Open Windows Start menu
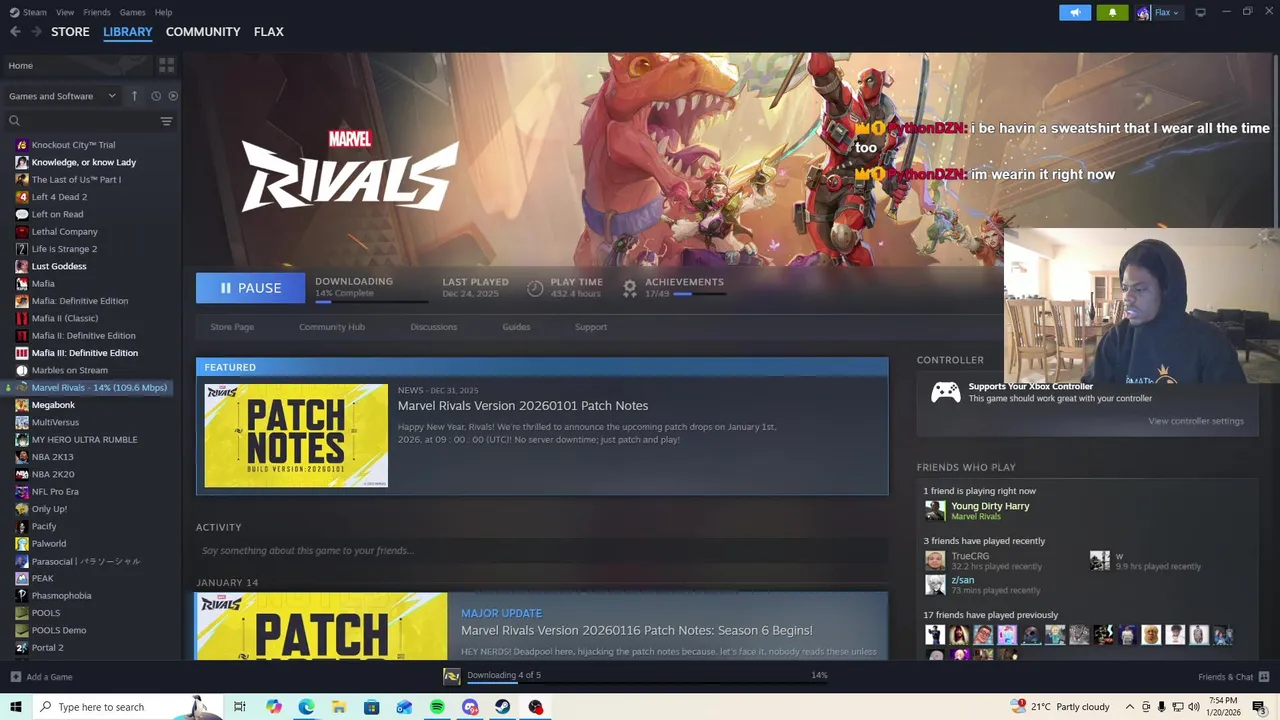The height and width of the screenshot is (720, 1280). pyautogui.click(x=15, y=707)
